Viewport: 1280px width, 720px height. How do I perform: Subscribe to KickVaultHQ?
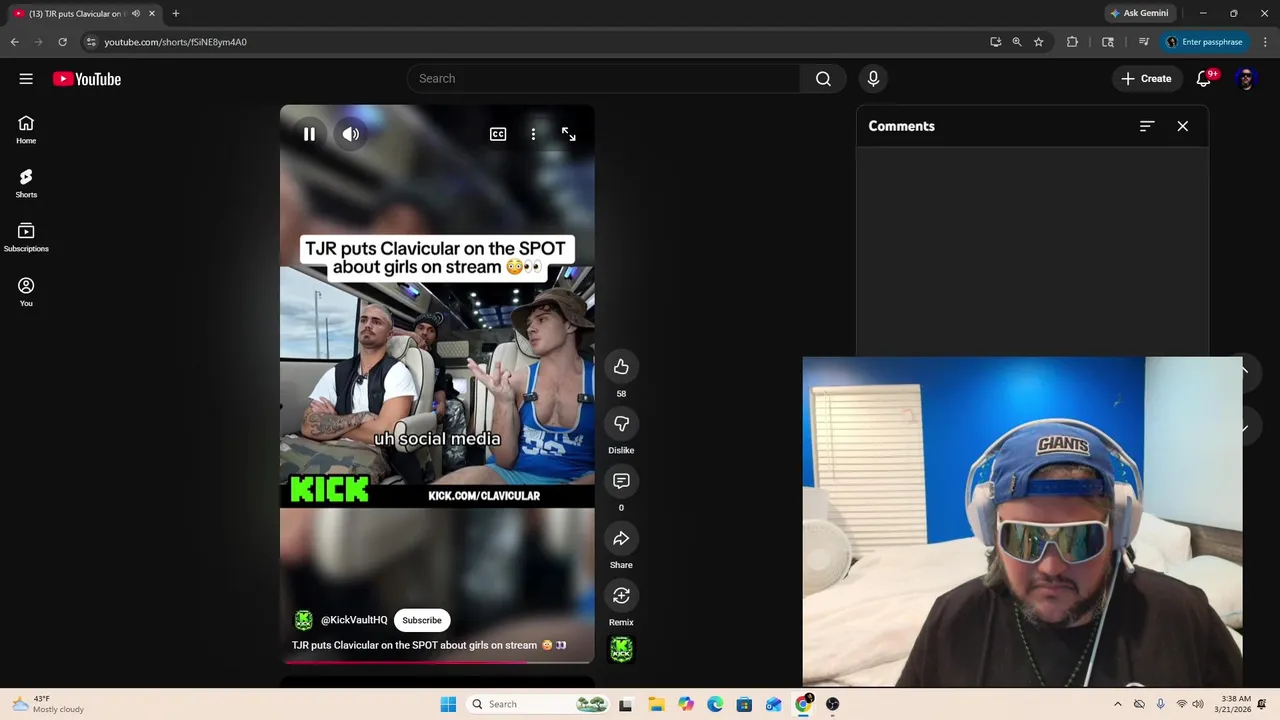[x=422, y=620]
